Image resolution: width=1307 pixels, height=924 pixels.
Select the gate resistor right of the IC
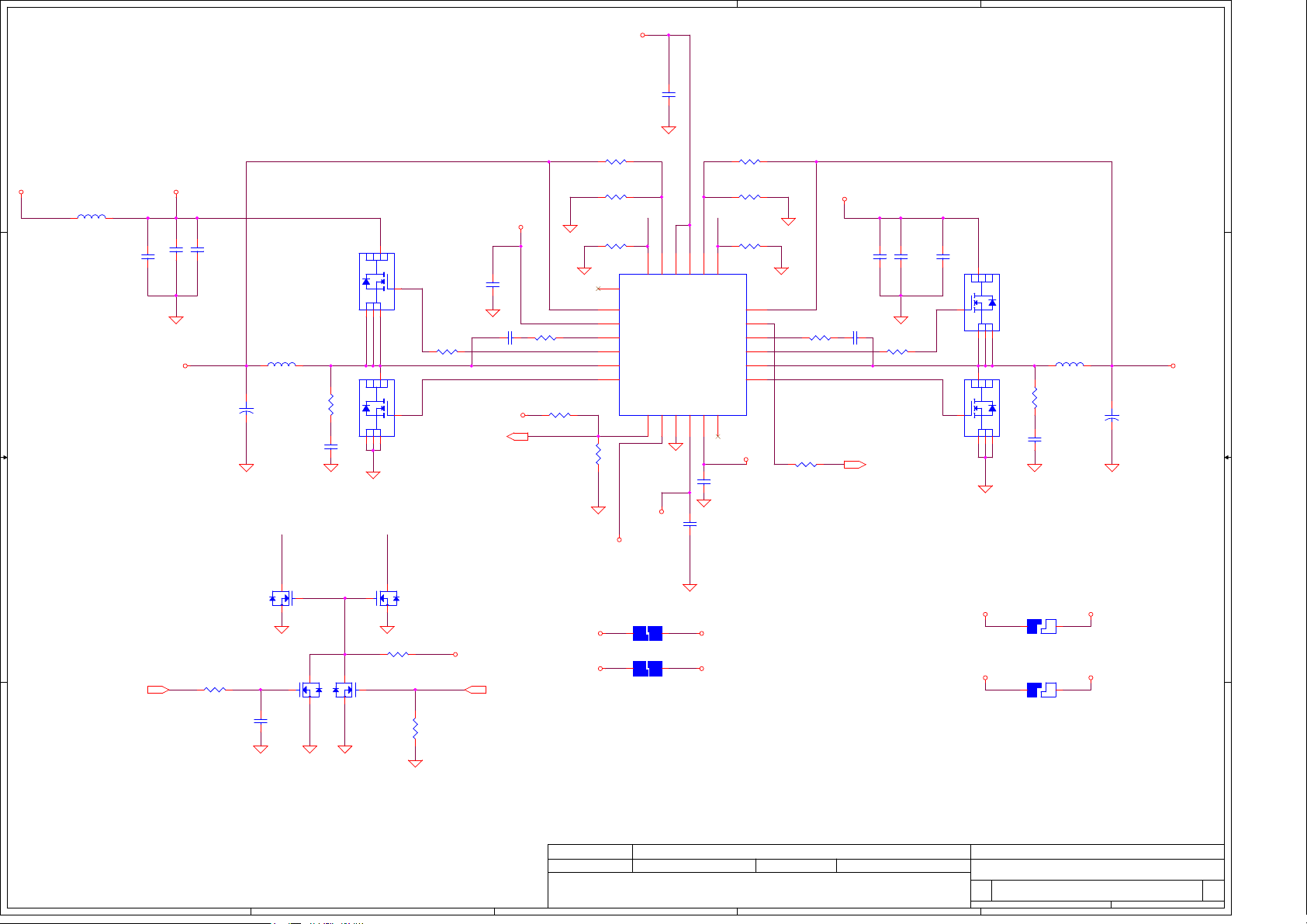(897, 351)
